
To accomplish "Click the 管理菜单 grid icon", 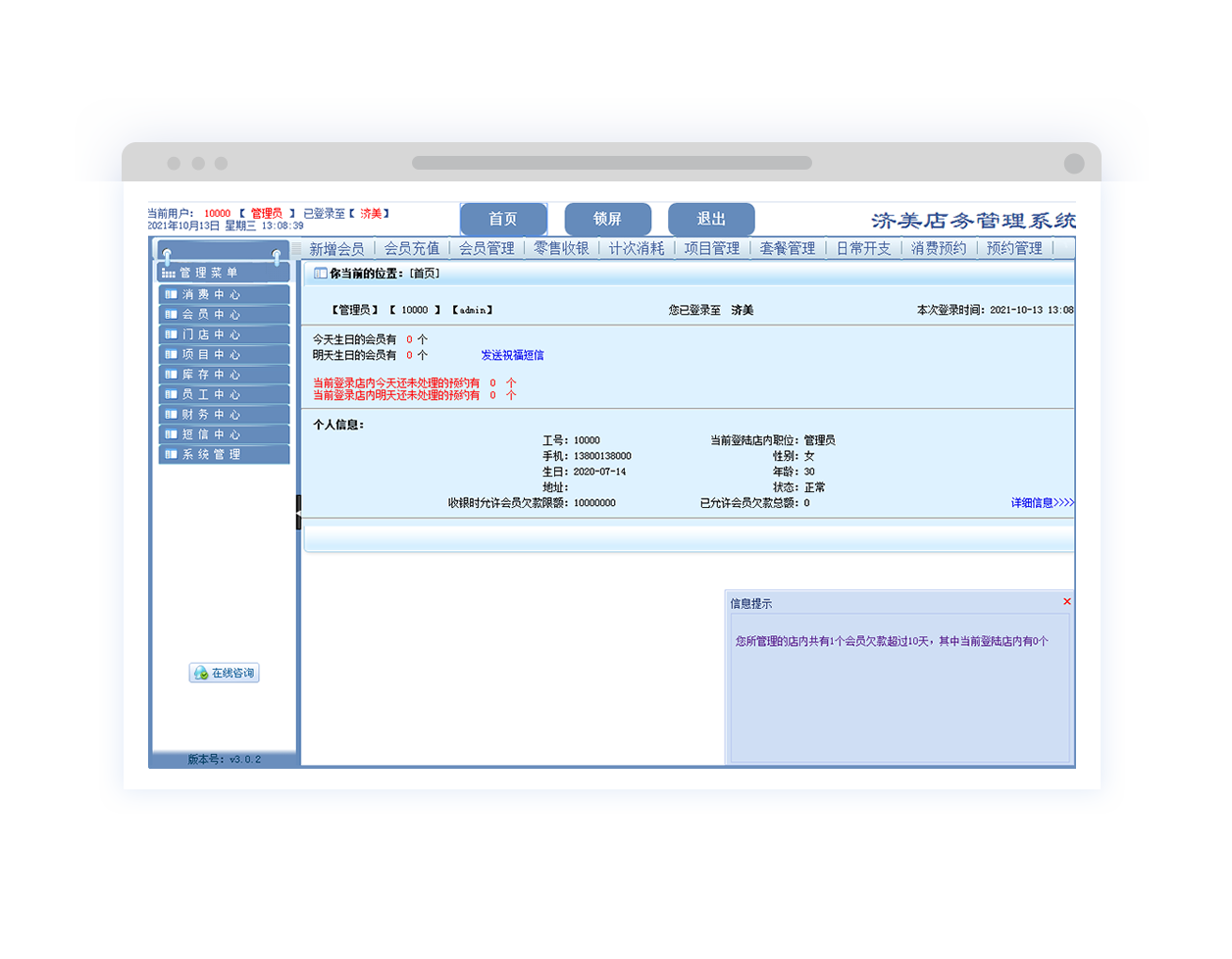I will 169,274.
